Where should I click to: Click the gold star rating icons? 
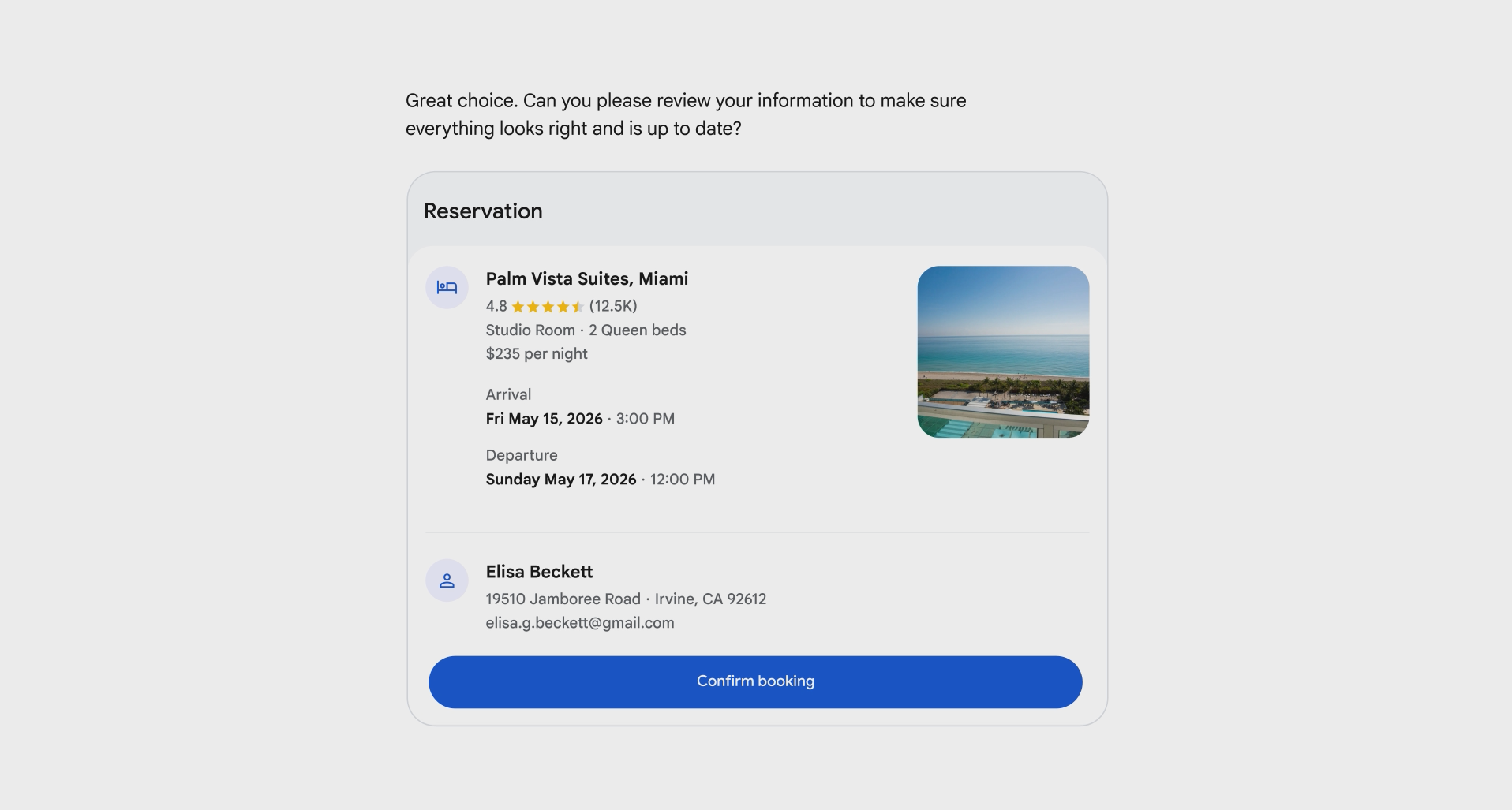pos(548,307)
